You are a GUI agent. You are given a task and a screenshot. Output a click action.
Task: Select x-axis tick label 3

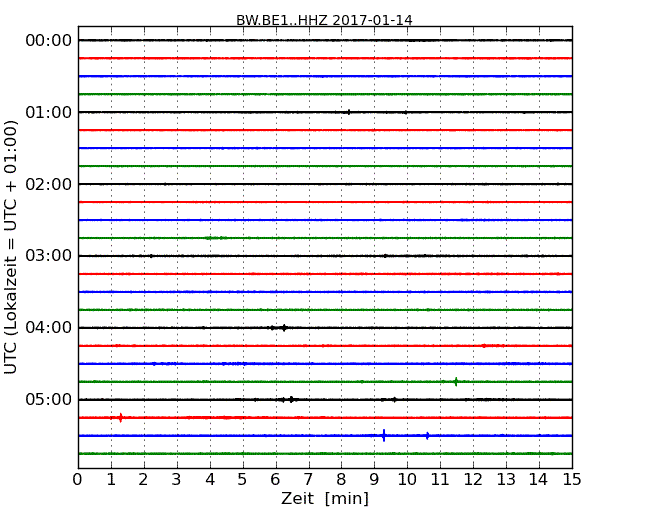click(177, 480)
